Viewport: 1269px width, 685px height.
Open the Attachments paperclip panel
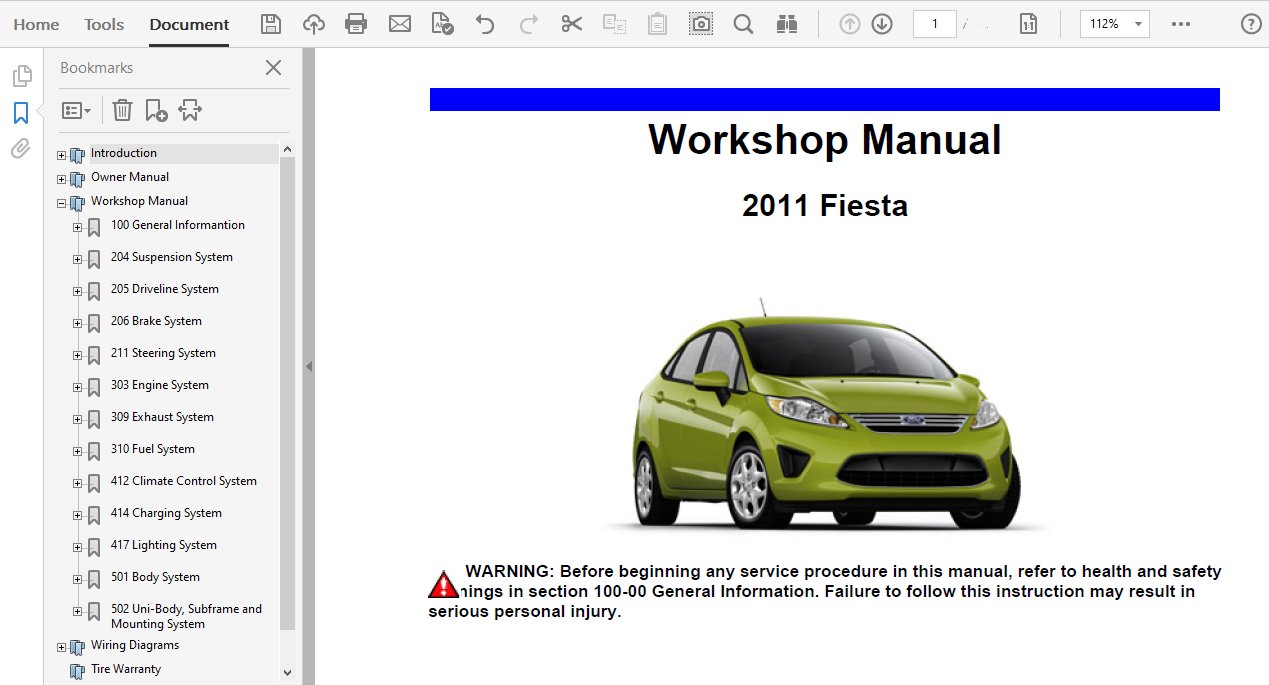coord(20,149)
